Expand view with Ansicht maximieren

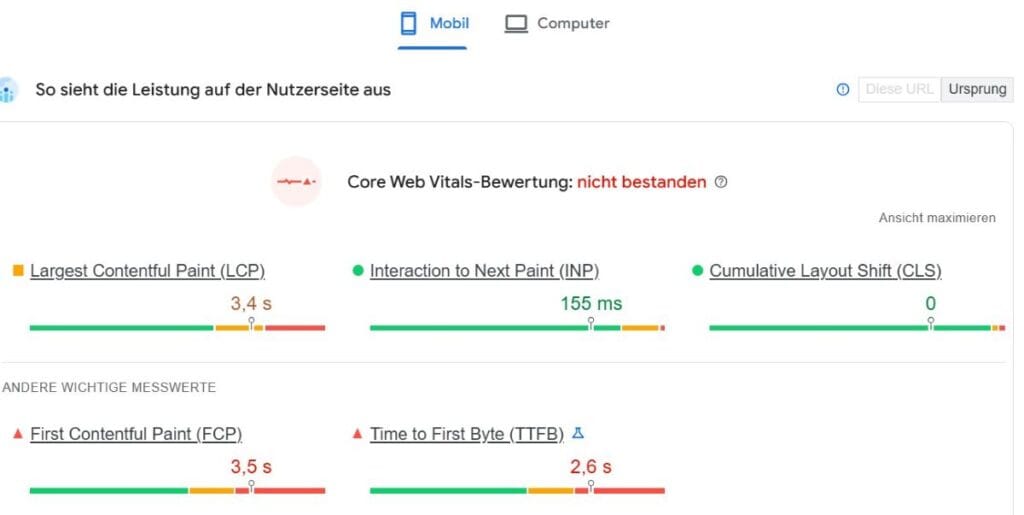937,218
